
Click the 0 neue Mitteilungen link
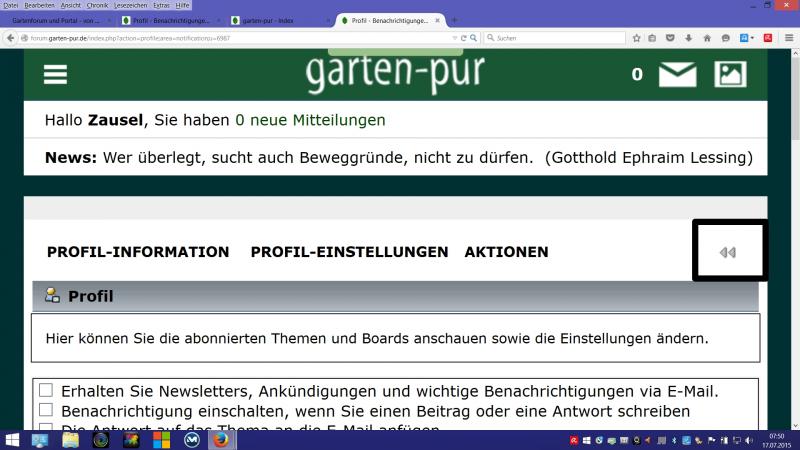tap(310, 120)
